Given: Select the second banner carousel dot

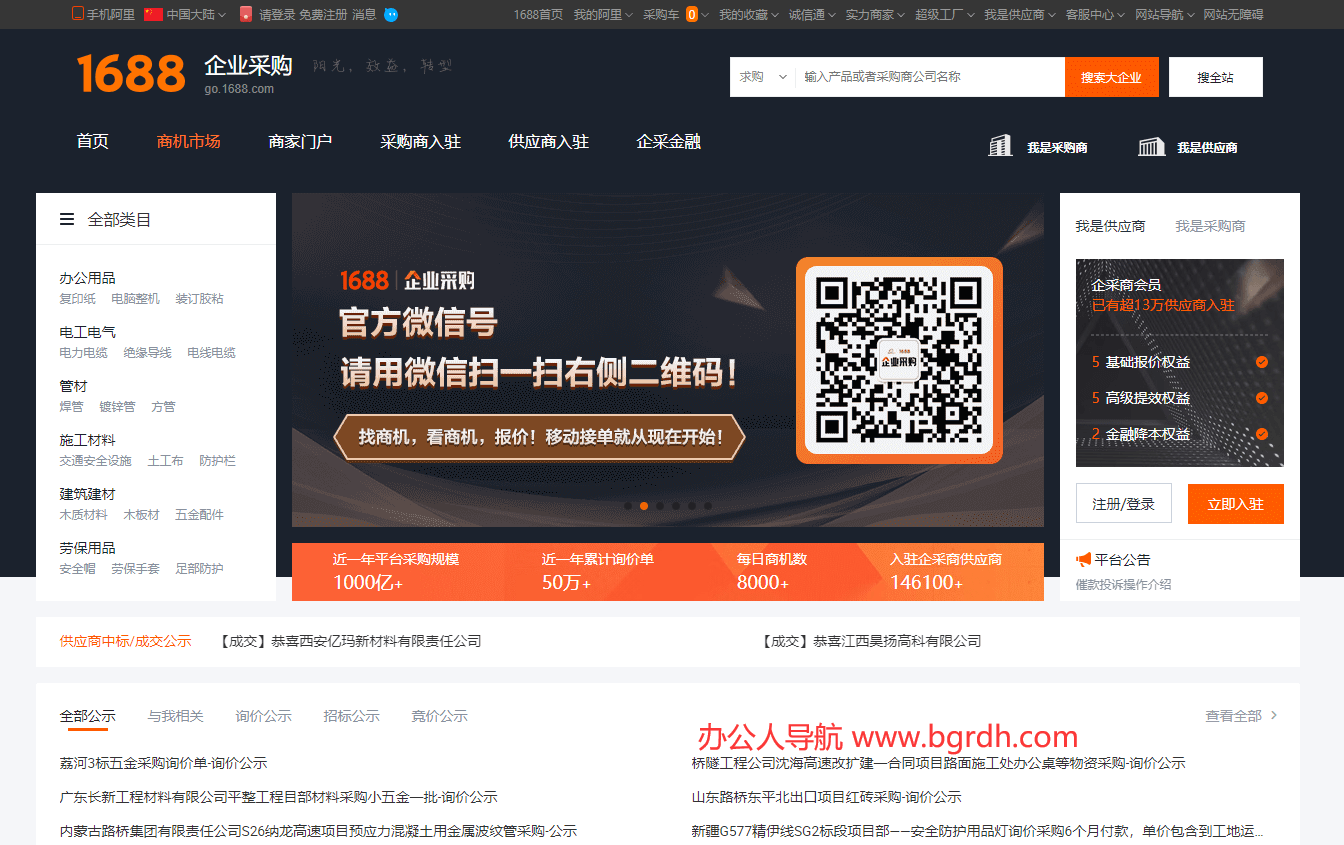Looking at the screenshot, I should 644,506.
